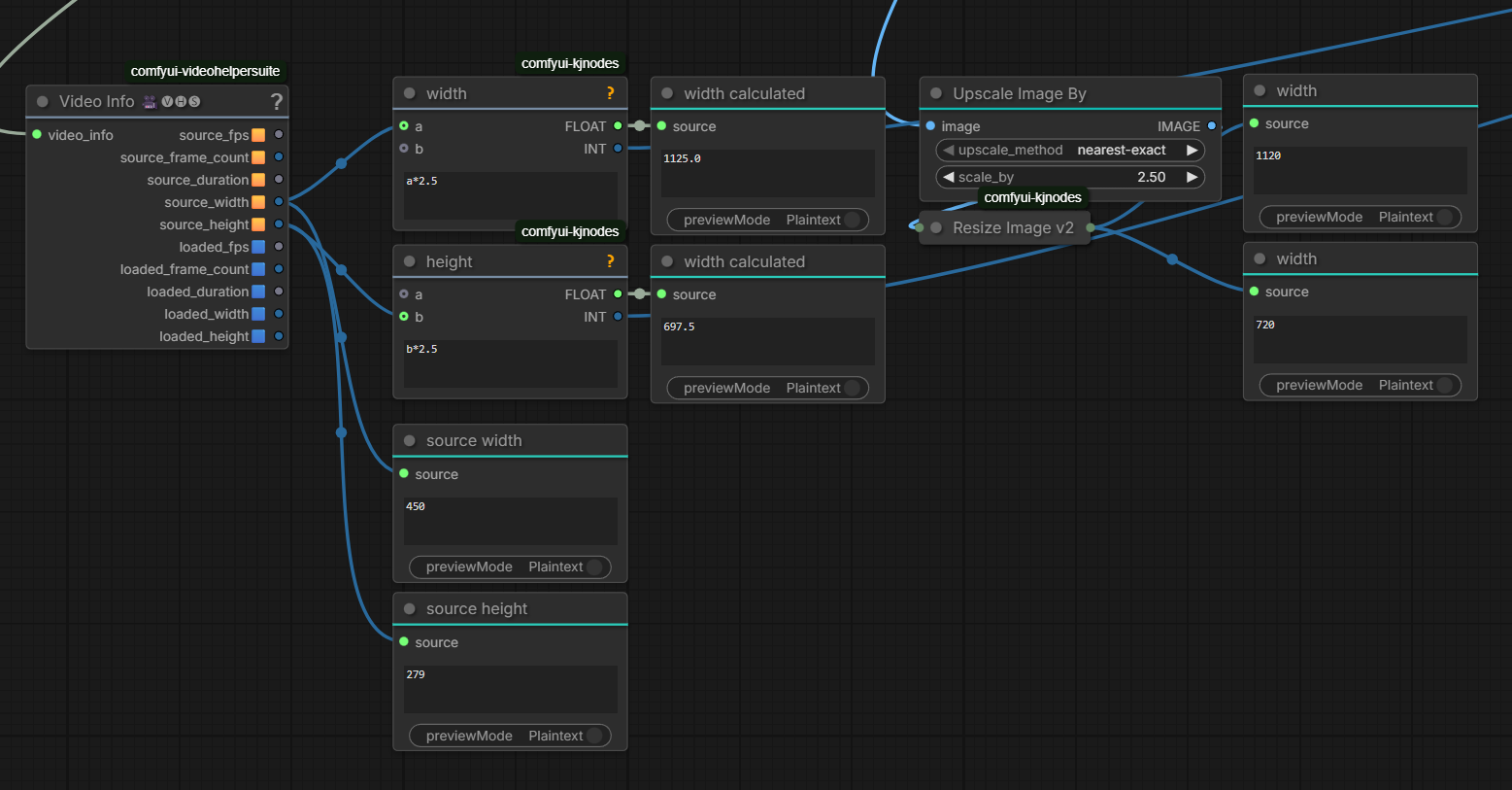The height and width of the screenshot is (790, 1512).
Task: Toggle previewMode in the width node showing 720
Action: [x=1360, y=385]
